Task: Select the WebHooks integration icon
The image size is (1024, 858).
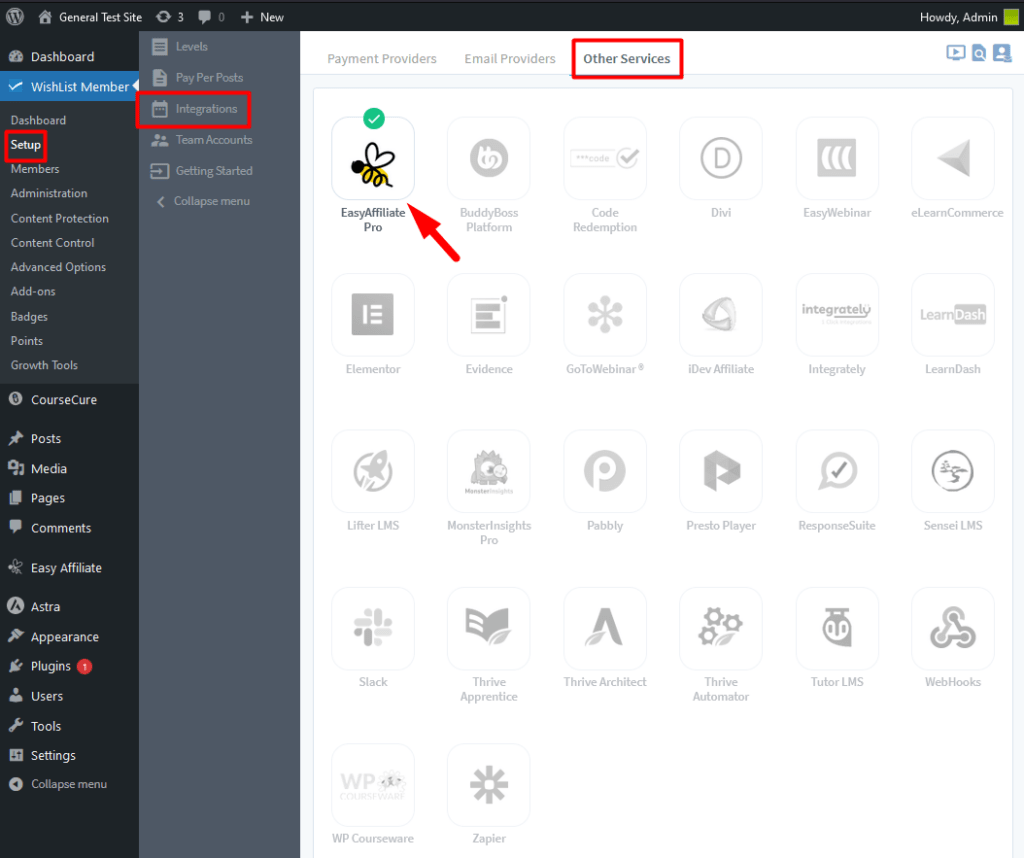Action: coord(953,628)
